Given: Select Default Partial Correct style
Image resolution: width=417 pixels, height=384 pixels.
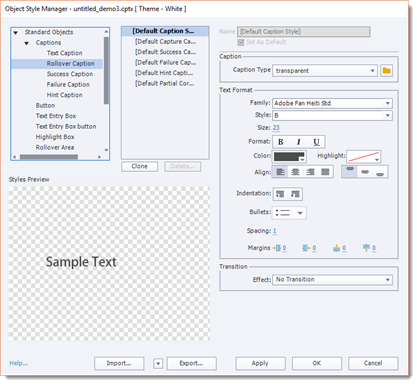Looking at the screenshot, I should point(165,83).
